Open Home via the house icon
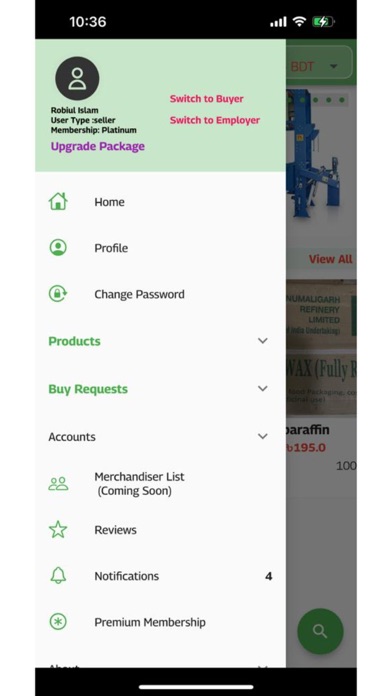This screenshot has height=696, width=392. pyautogui.click(x=58, y=201)
